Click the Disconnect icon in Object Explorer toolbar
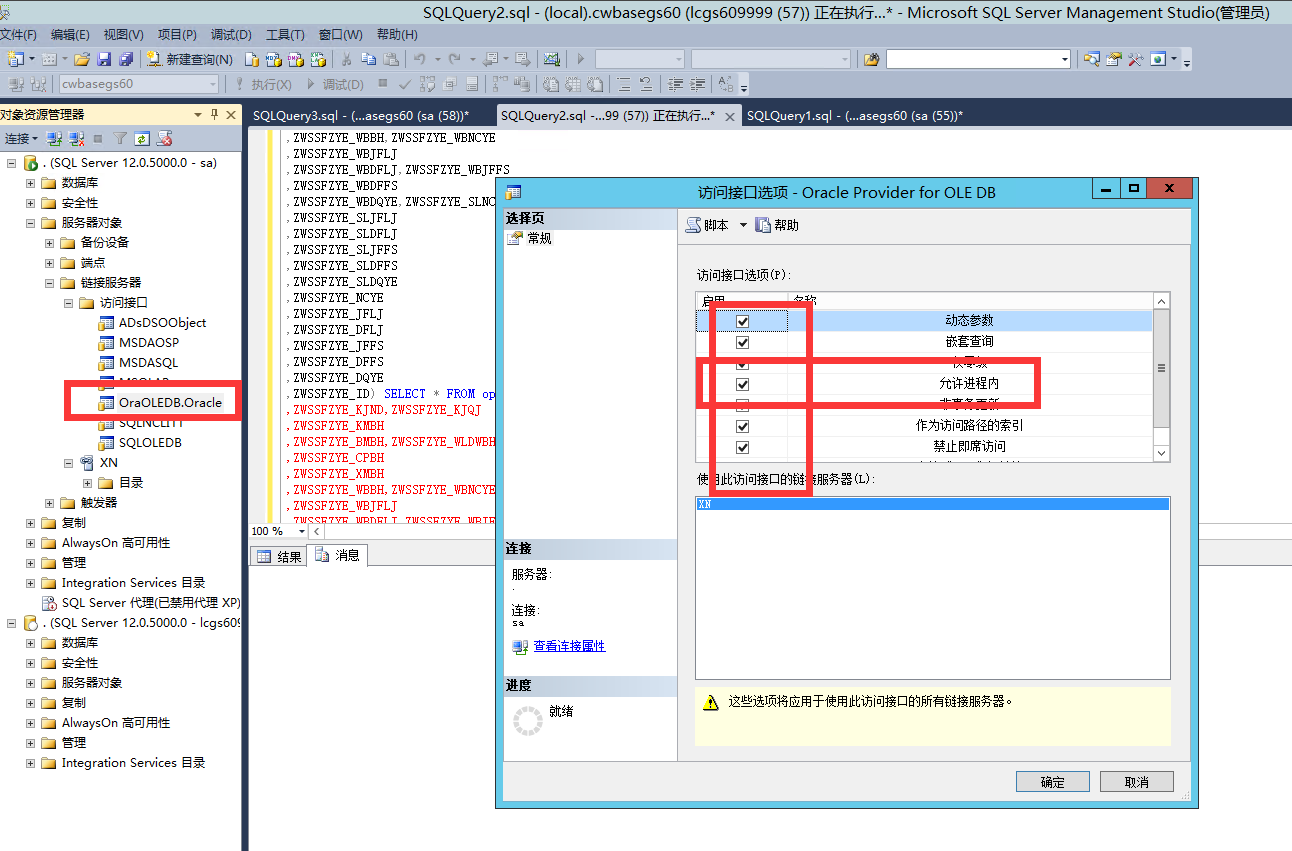The width and height of the screenshot is (1292, 851). [76, 139]
